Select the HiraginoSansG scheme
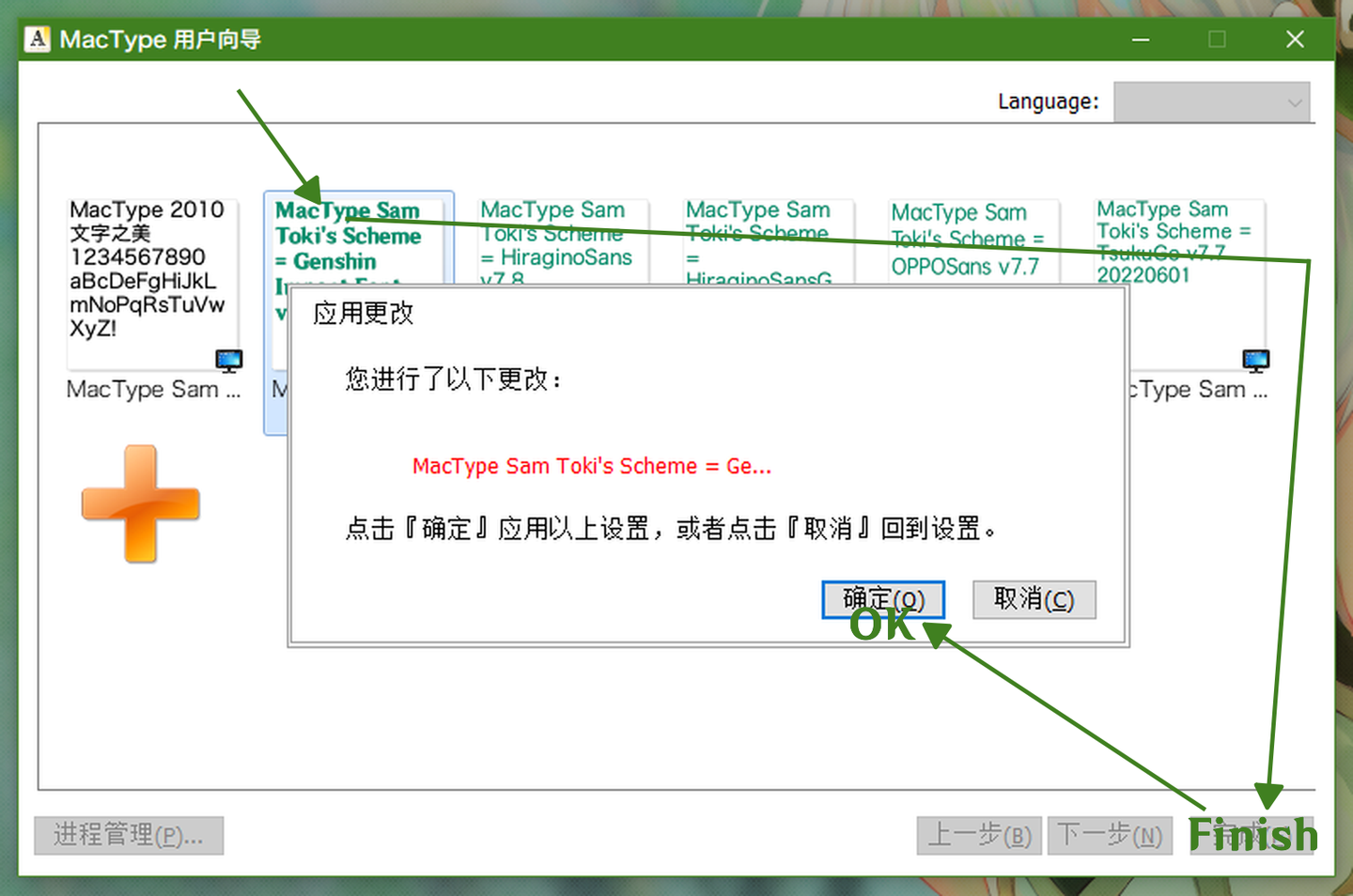 coord(768,239)
